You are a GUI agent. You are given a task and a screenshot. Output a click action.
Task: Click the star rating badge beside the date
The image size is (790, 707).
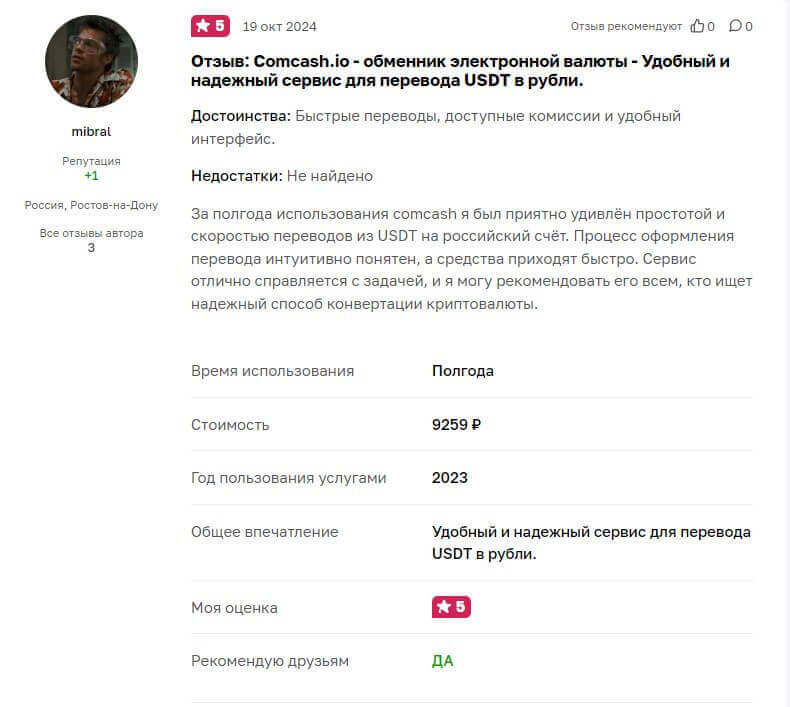210,25
